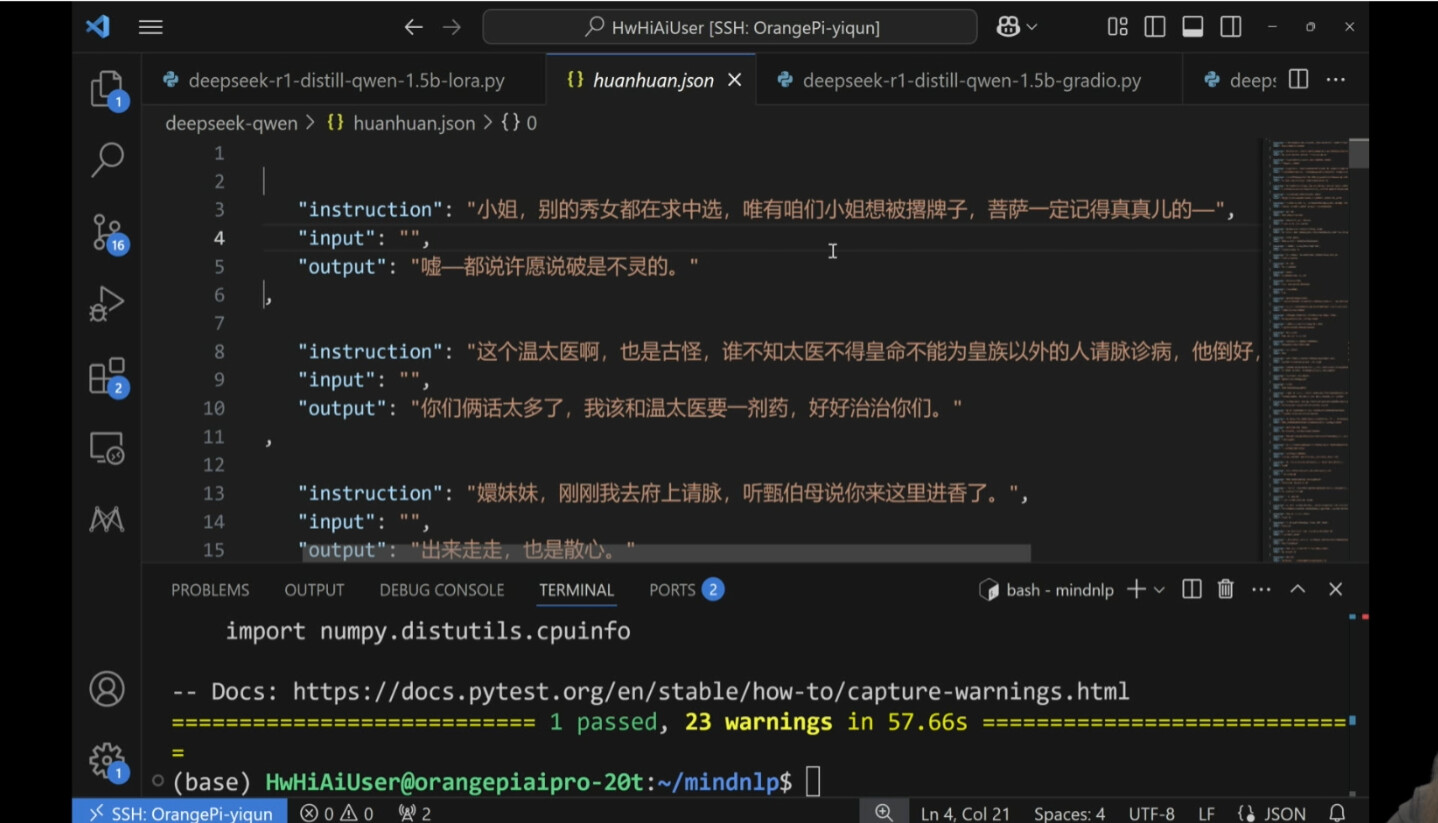Open the Copilot dropdown in title bar
This screenshot has width=1438, height=823.
tap(1017, 27)
